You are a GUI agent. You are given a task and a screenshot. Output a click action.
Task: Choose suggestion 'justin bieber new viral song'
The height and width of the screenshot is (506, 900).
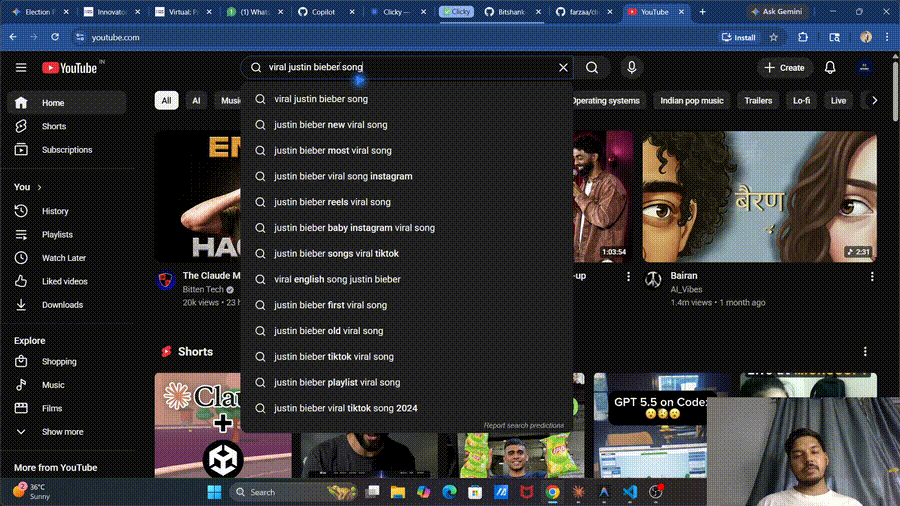(406, 124)
